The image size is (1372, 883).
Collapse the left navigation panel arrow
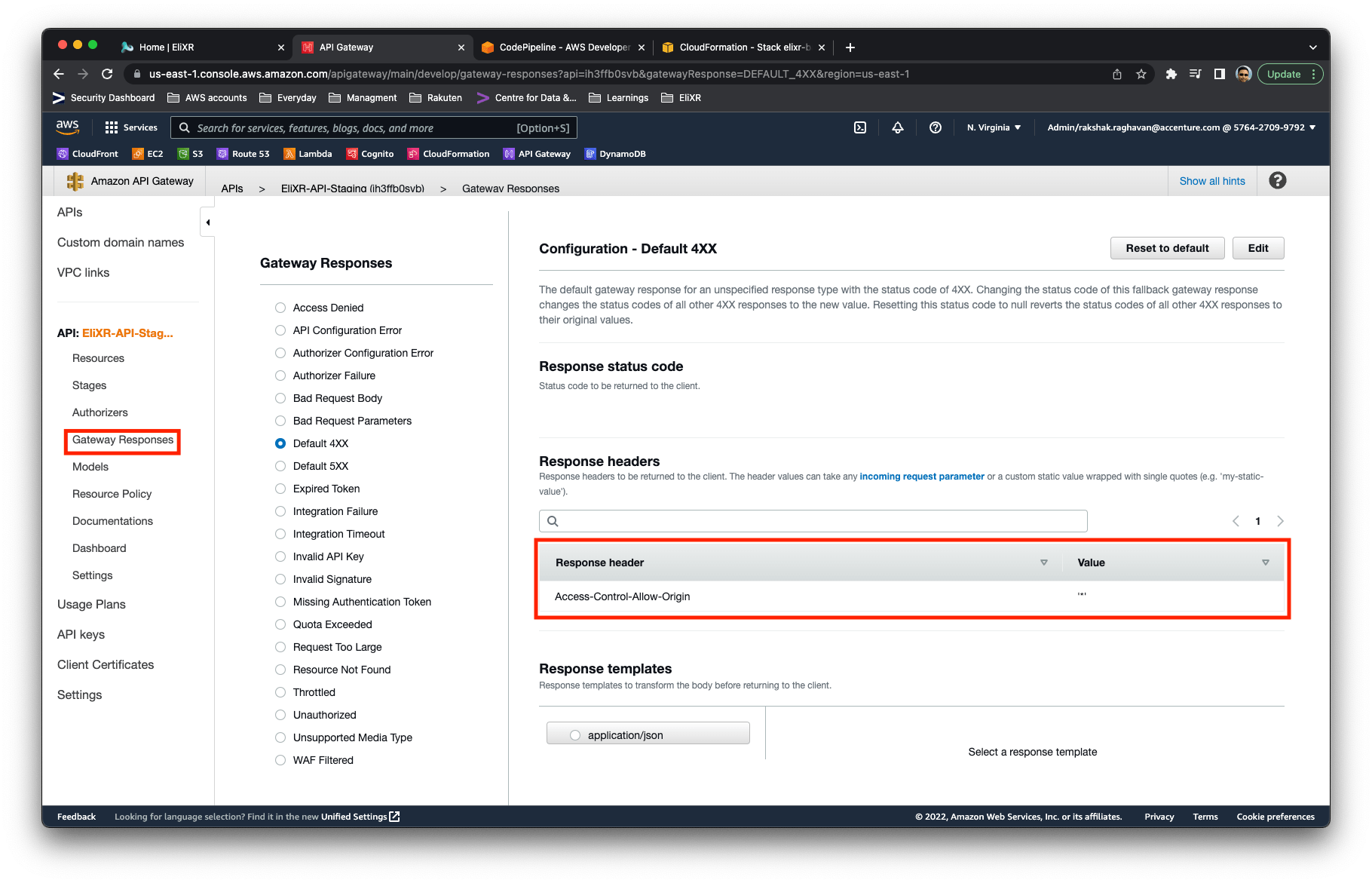click(x=207, y=222)
